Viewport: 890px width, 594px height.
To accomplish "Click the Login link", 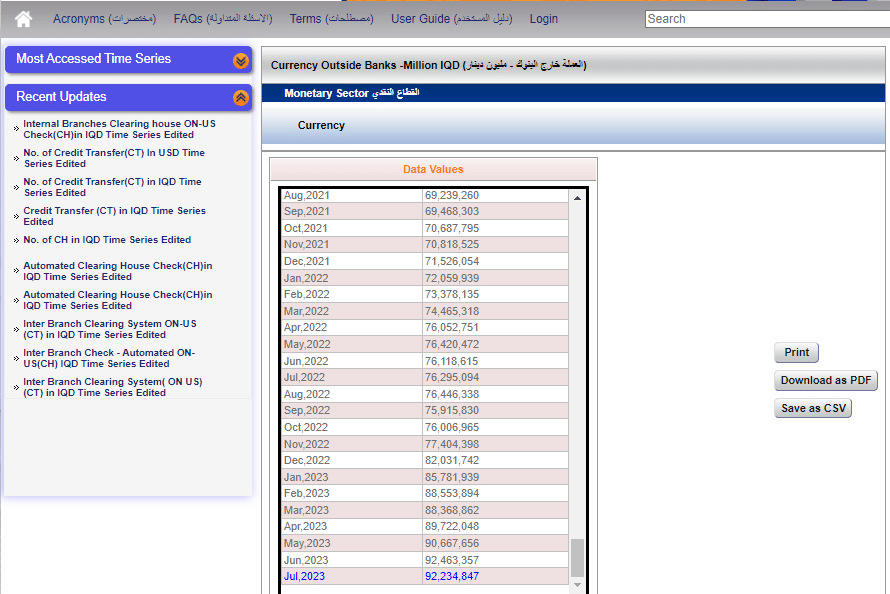I will click(x=544, y=19).
